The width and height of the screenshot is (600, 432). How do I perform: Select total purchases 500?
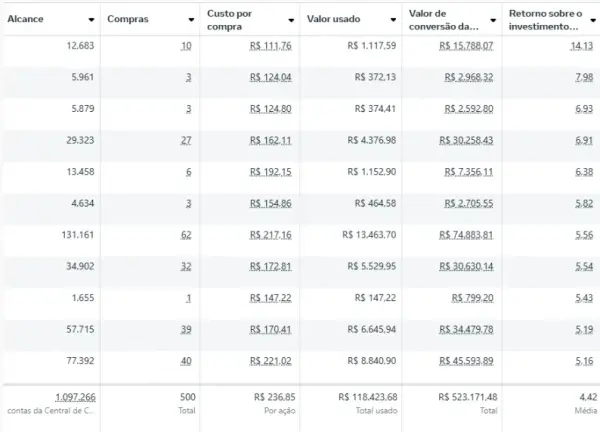click(188, 397)
